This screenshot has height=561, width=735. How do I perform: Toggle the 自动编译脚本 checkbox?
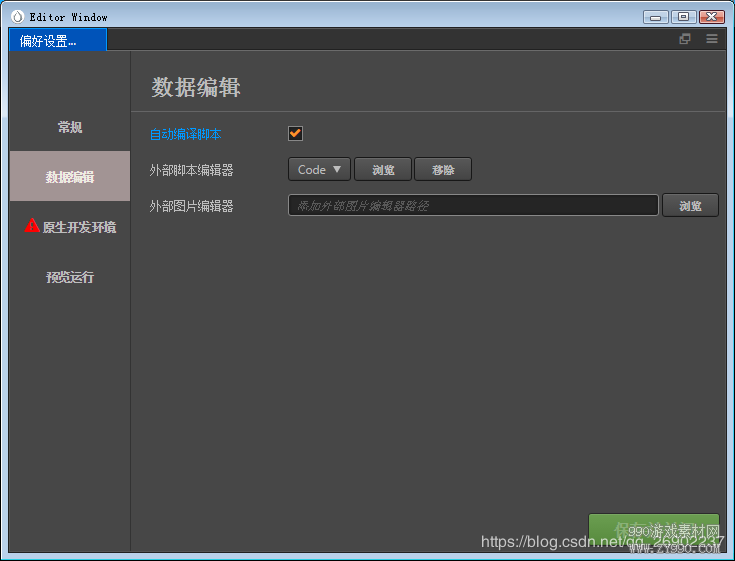tap(295, 134)
